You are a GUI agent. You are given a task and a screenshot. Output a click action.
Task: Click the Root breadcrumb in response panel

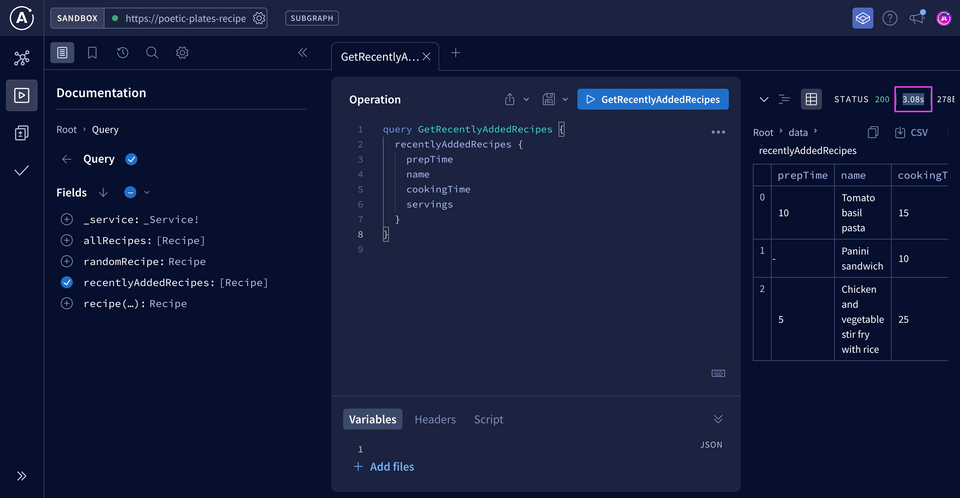pyautogui.click(x=763, y=132)
